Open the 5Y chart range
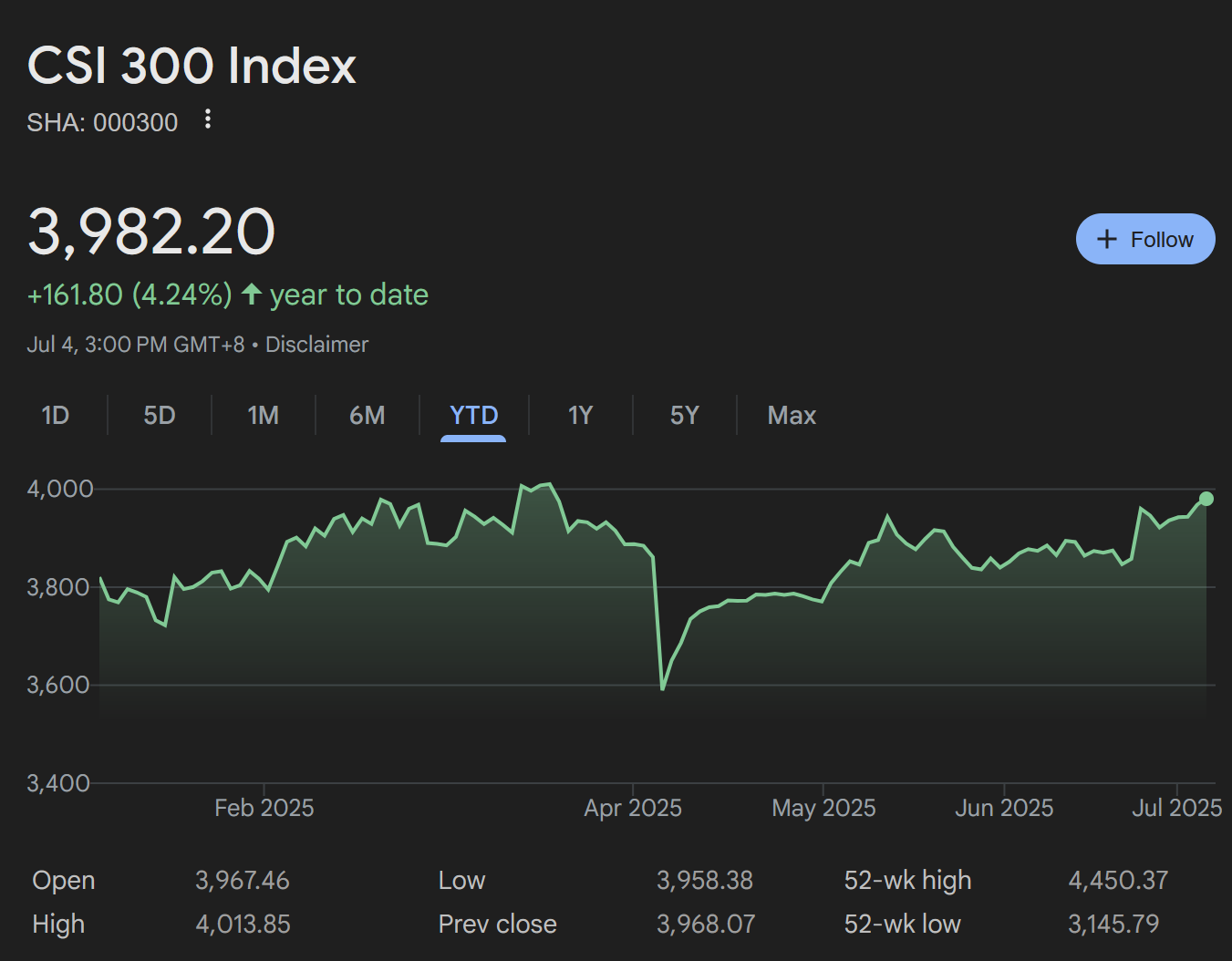 [685, 416]
